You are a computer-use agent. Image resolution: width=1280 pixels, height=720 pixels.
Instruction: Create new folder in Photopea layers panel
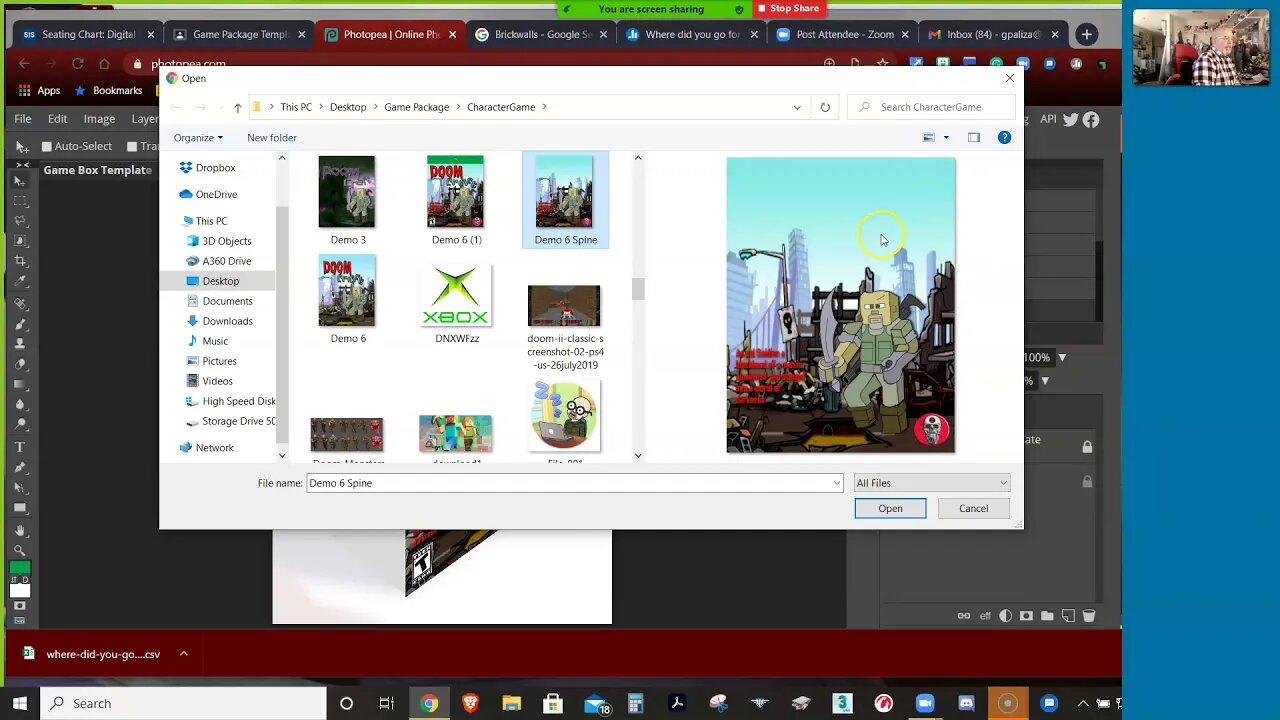click(x=1047, y=616)
